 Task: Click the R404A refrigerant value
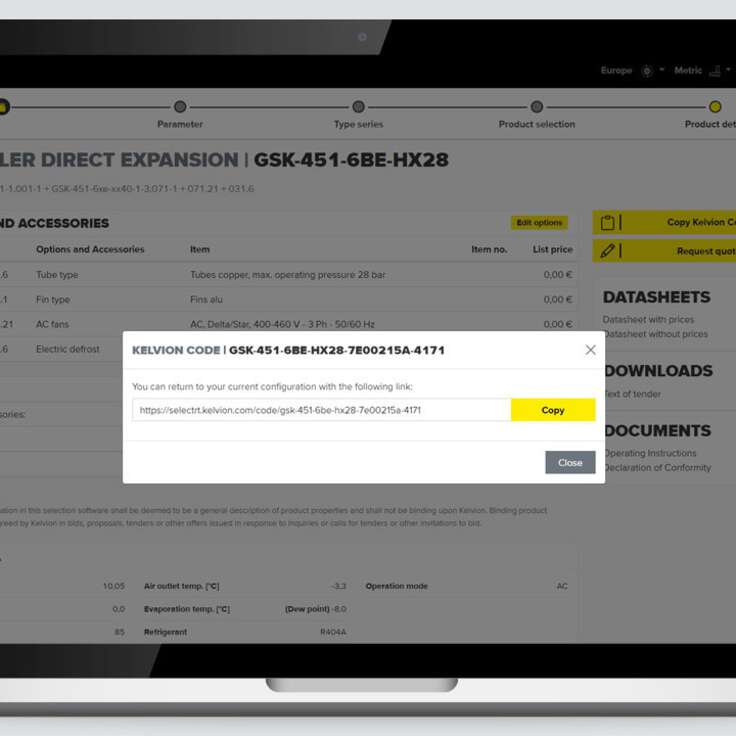click(333, 632)
